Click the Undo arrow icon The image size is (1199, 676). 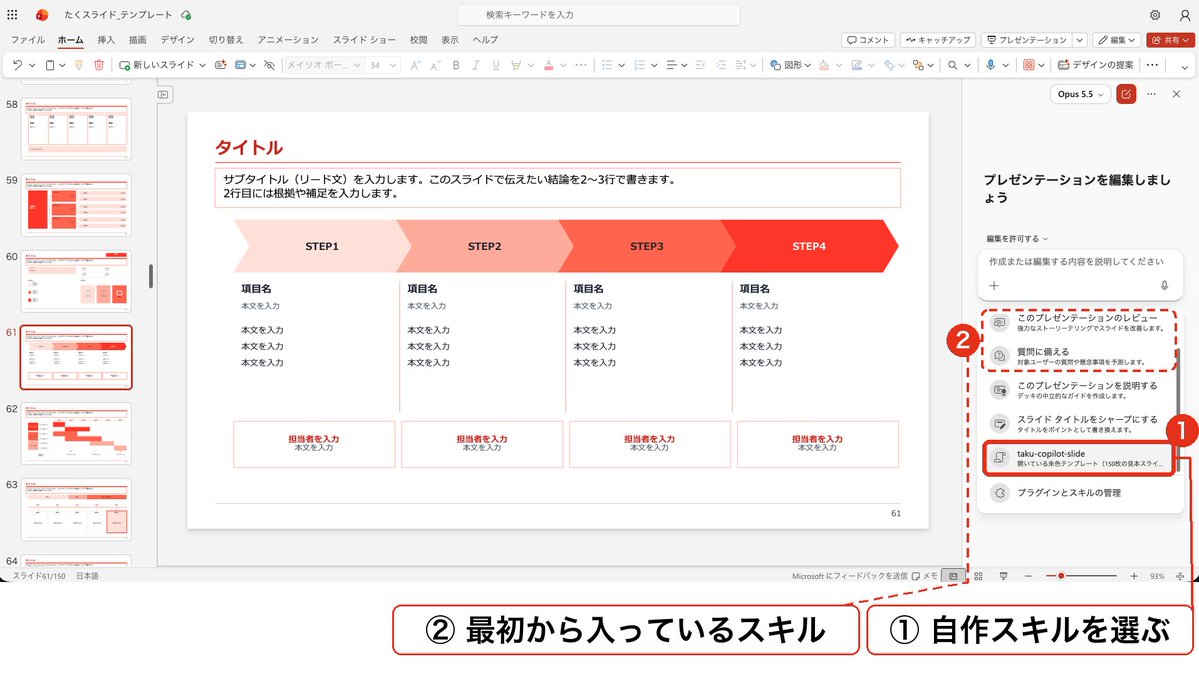pos(17,65)
